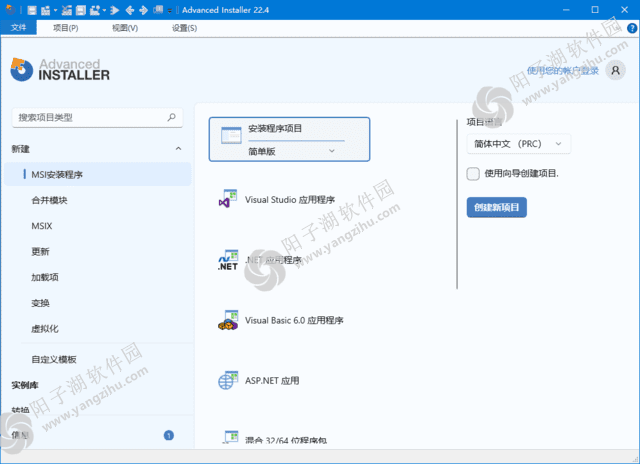This screenshot has width=640, height=464.
Task: Select the 安装程序项目 tile
Action: [289, 139]
